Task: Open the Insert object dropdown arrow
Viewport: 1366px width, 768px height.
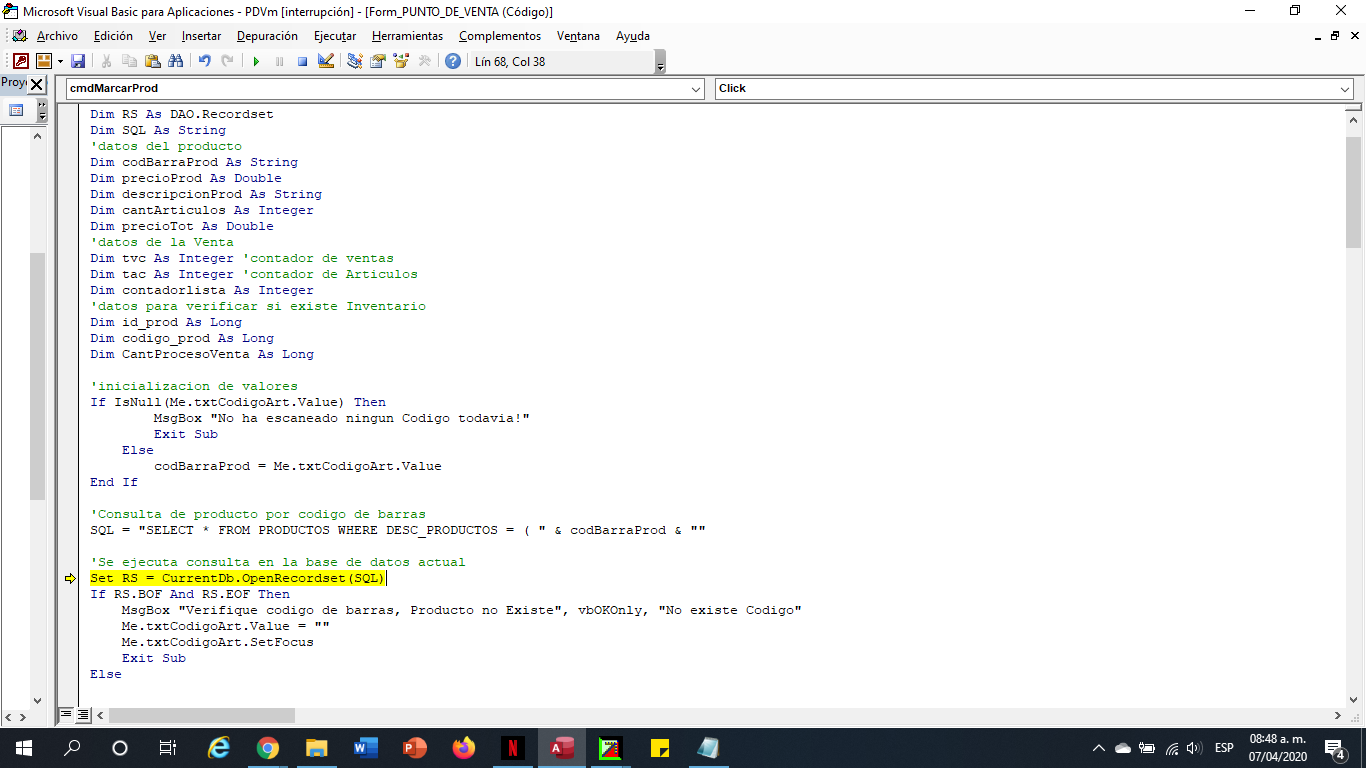Action: click(60, 61)
